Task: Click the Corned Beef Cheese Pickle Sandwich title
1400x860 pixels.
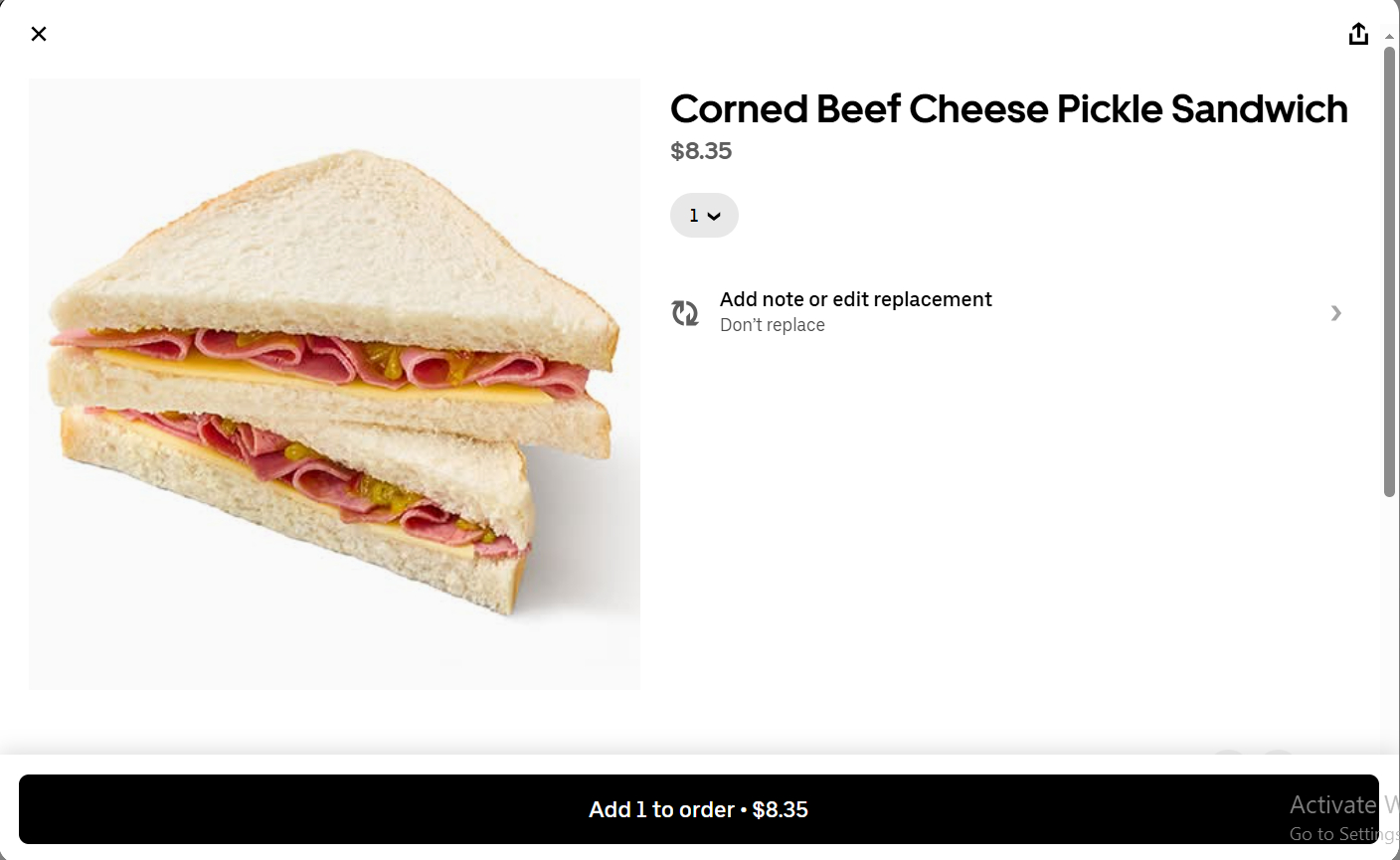Action: [x=1008, y=108]
